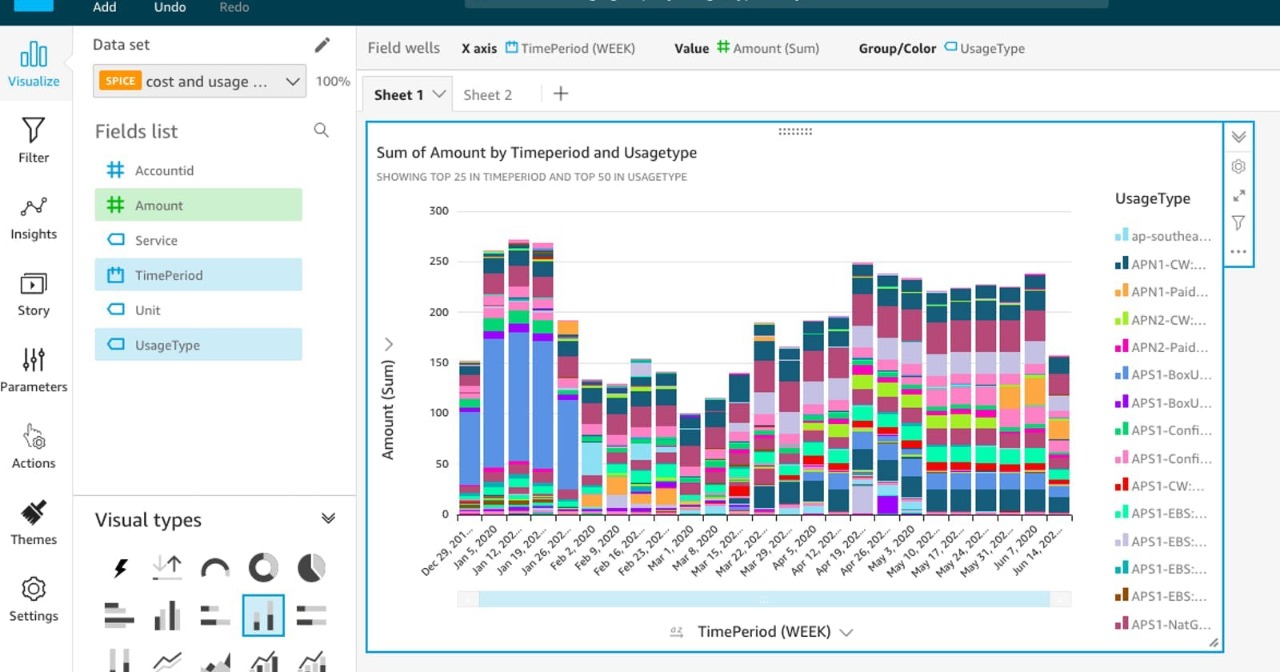Select the Amount field
Viewport: 1280px width, 672px height.
click(198, 206)
